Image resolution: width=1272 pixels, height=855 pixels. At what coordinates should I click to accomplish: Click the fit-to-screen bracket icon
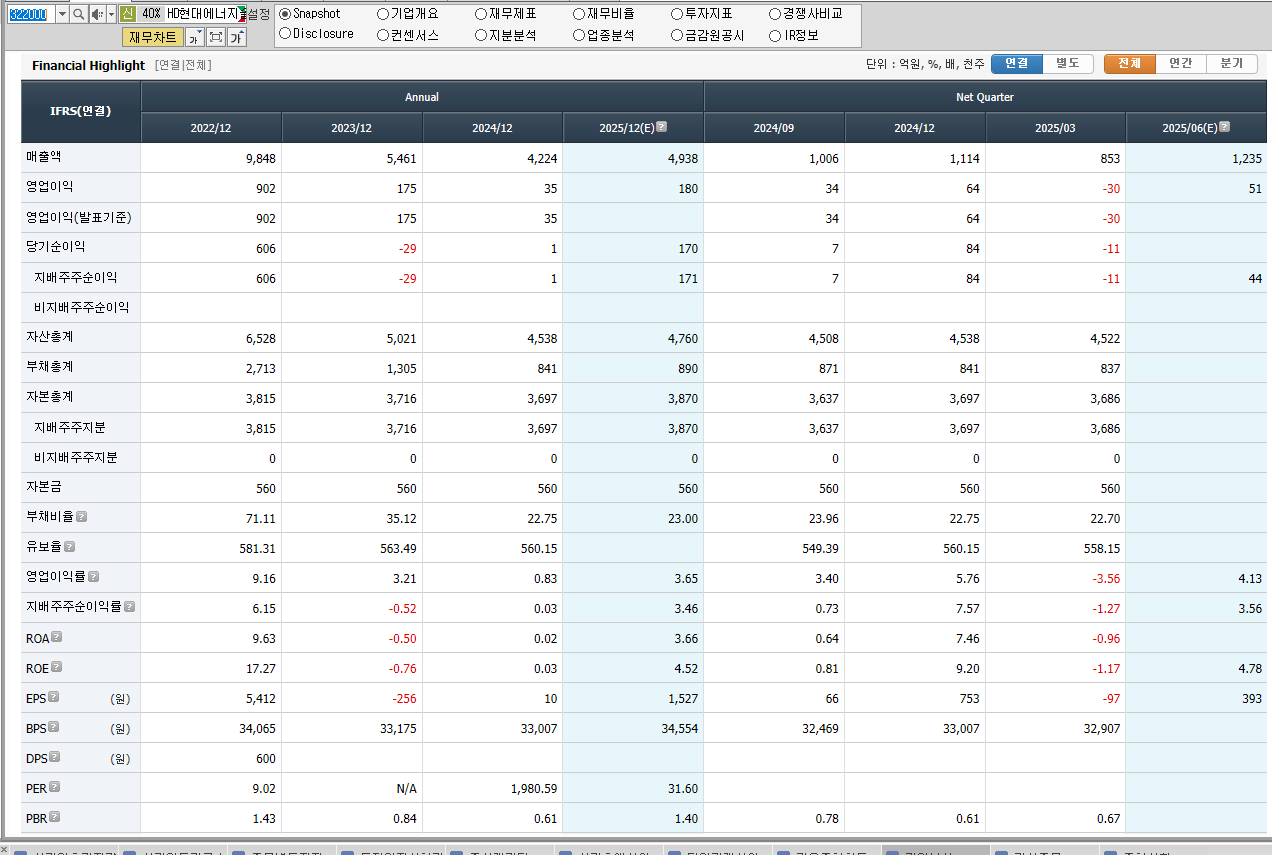pos(215,37)
